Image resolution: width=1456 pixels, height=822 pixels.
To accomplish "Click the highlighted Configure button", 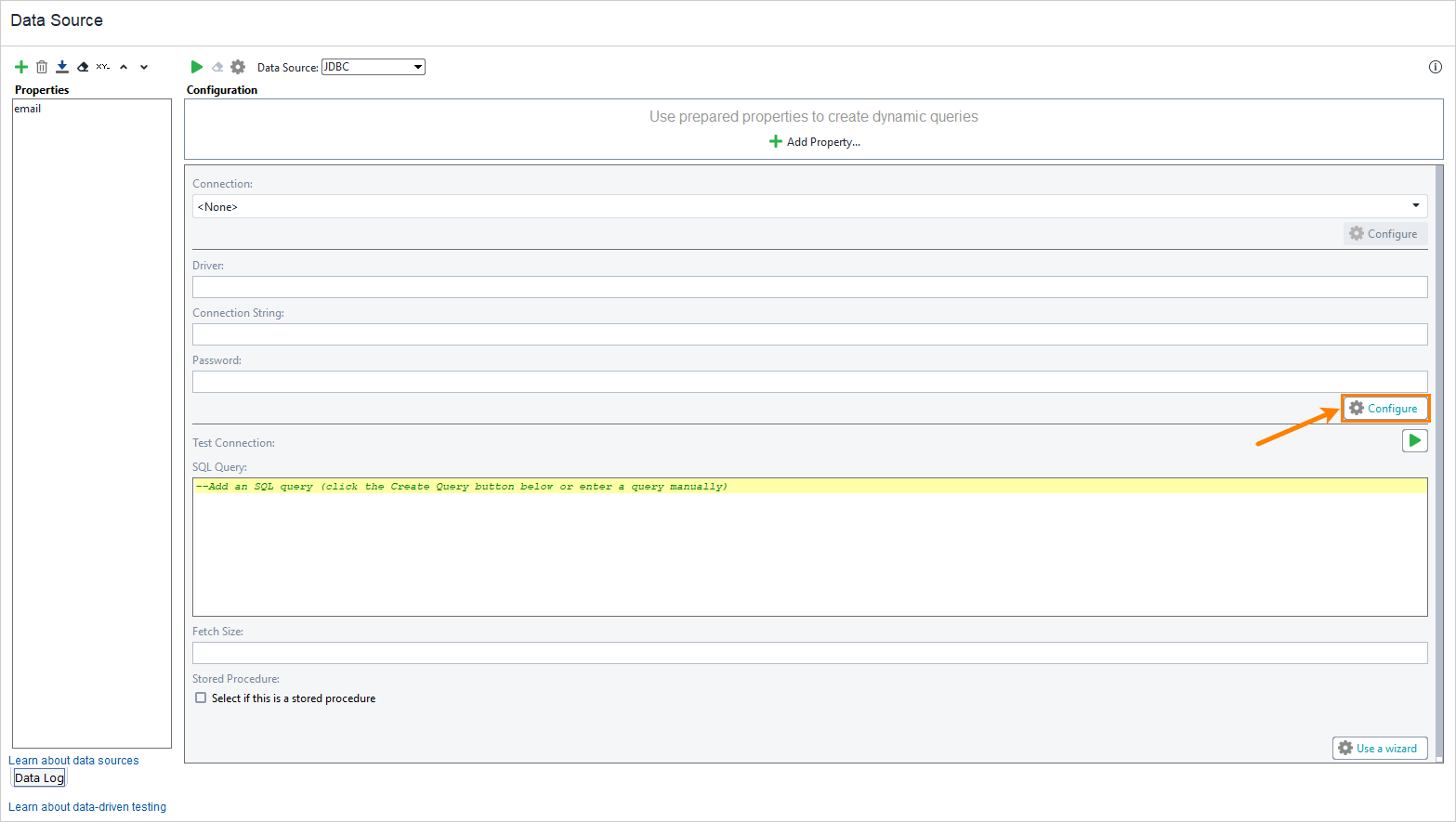I will tap(1385, 408).
